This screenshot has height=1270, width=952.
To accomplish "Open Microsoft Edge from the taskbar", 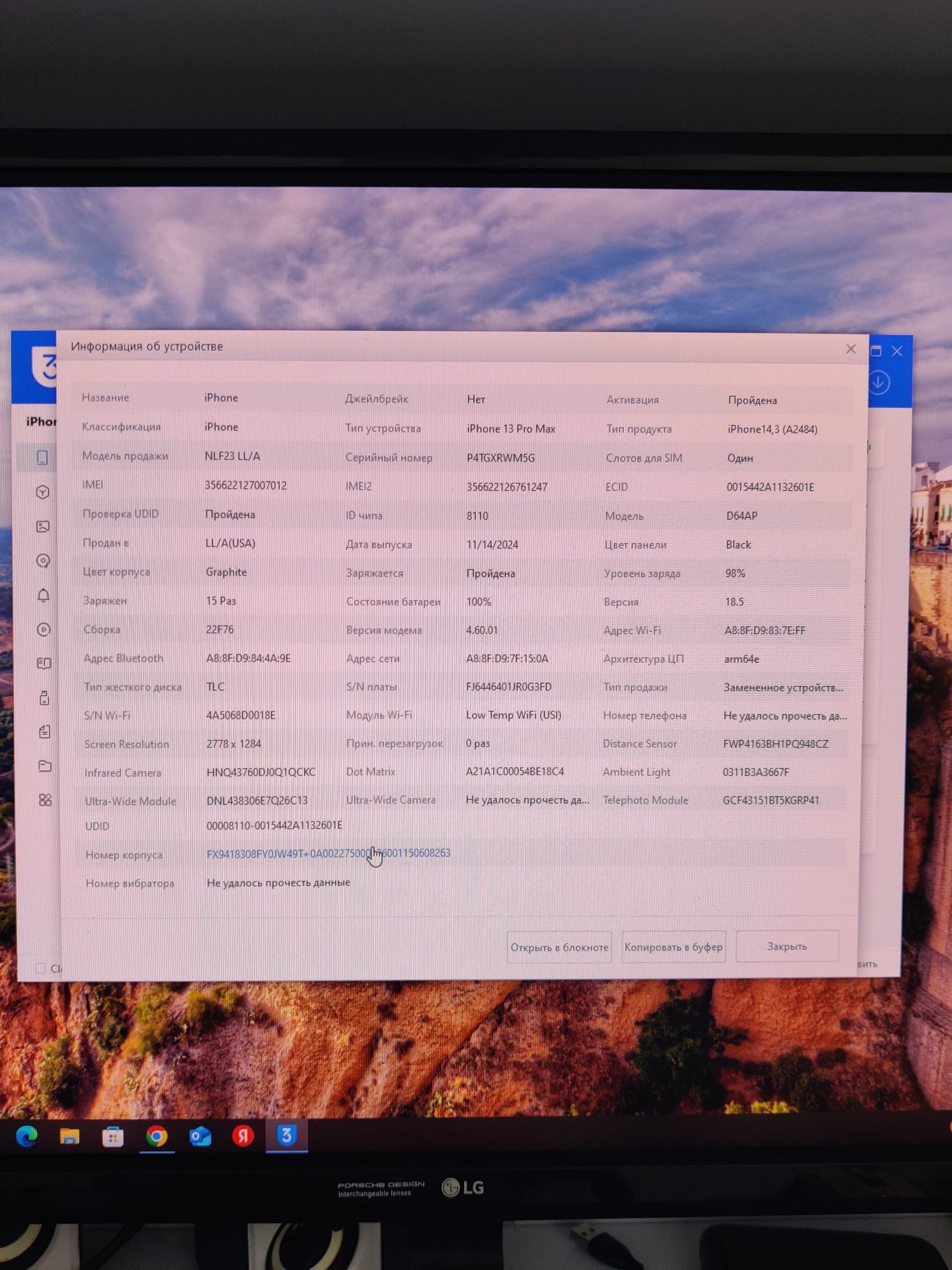I will pos(27,1136).
